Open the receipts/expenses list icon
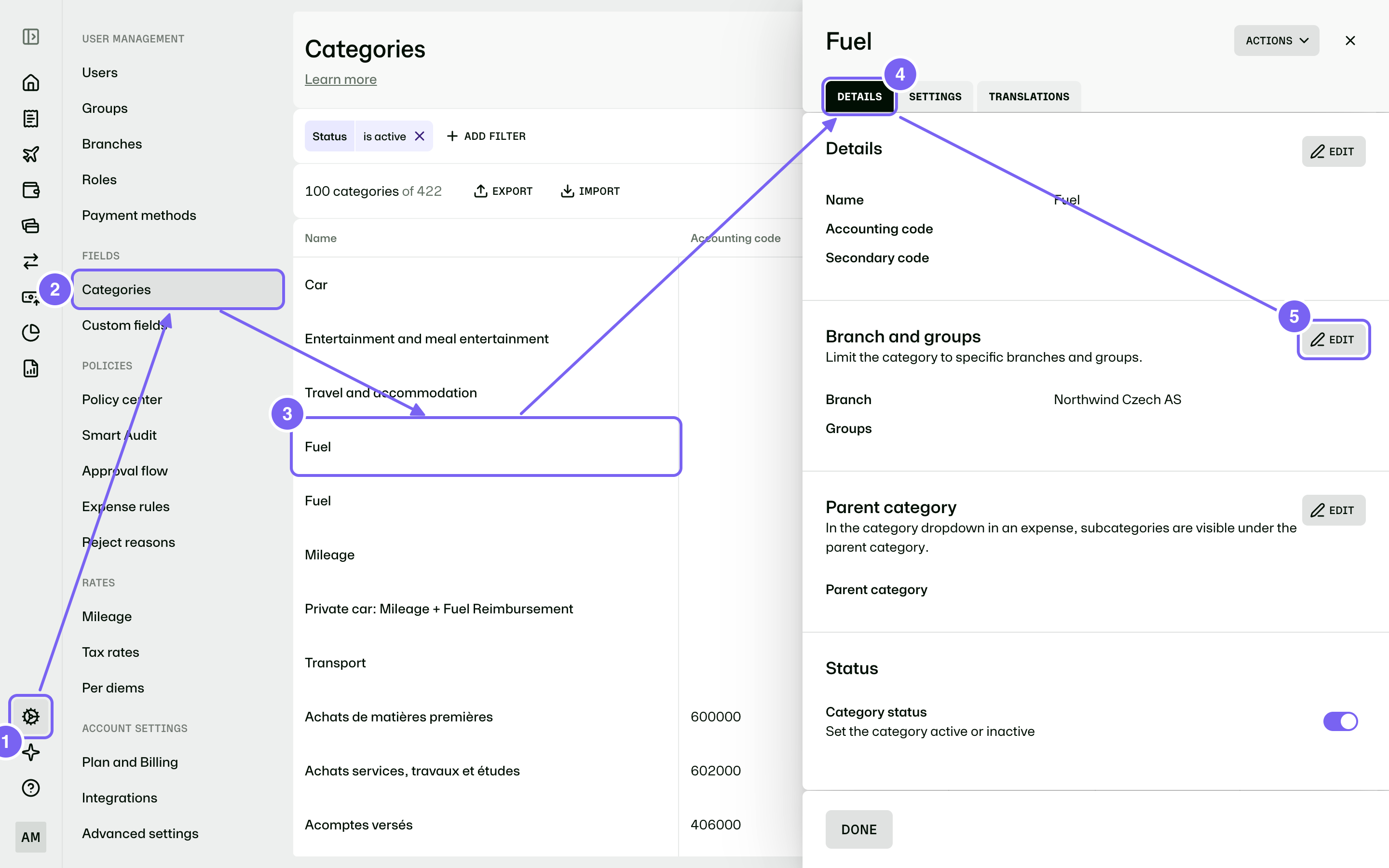This screenshot has height=868, width=1389. pyautogui.click(x=30, y=118)
